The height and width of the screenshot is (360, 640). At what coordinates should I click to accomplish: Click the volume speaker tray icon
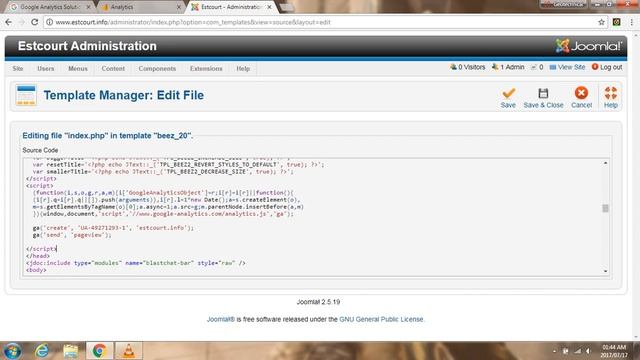coord(589,351)
